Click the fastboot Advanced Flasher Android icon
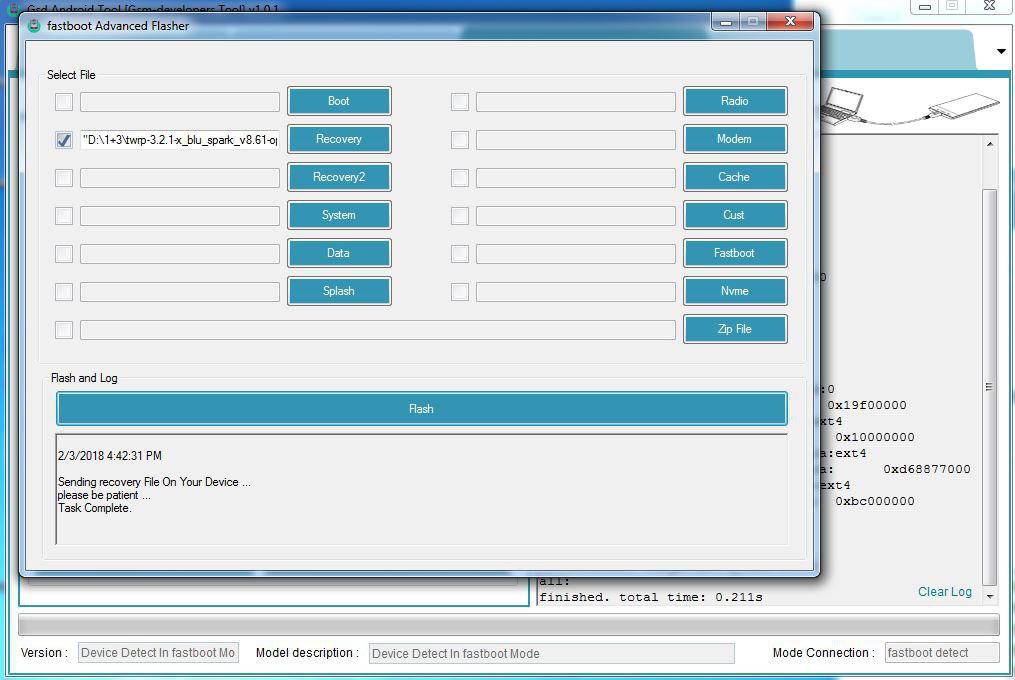The width and height of the screenshot is (1015, 680). (x=35, y=26)
